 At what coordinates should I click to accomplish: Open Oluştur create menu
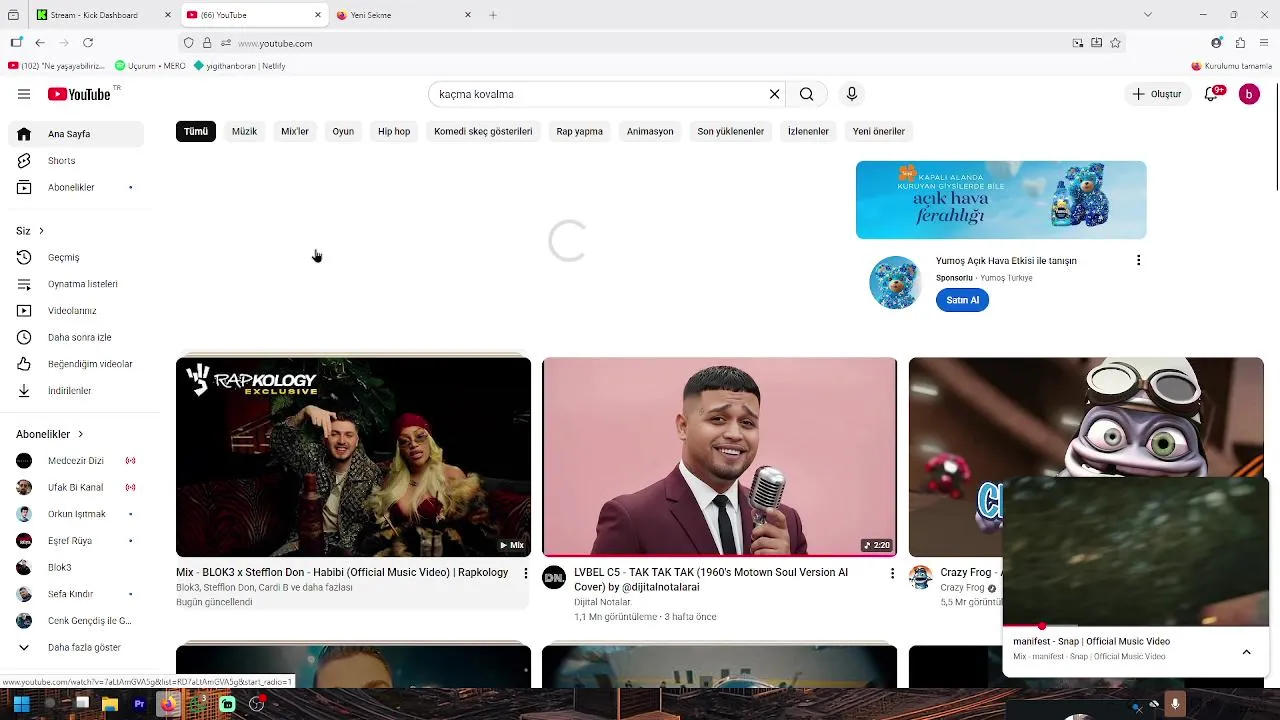click(1157, 94)
